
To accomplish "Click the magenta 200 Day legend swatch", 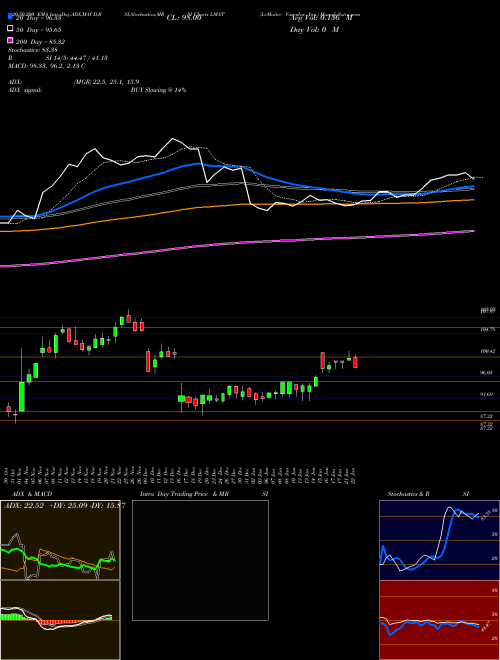I will [11, 40].
